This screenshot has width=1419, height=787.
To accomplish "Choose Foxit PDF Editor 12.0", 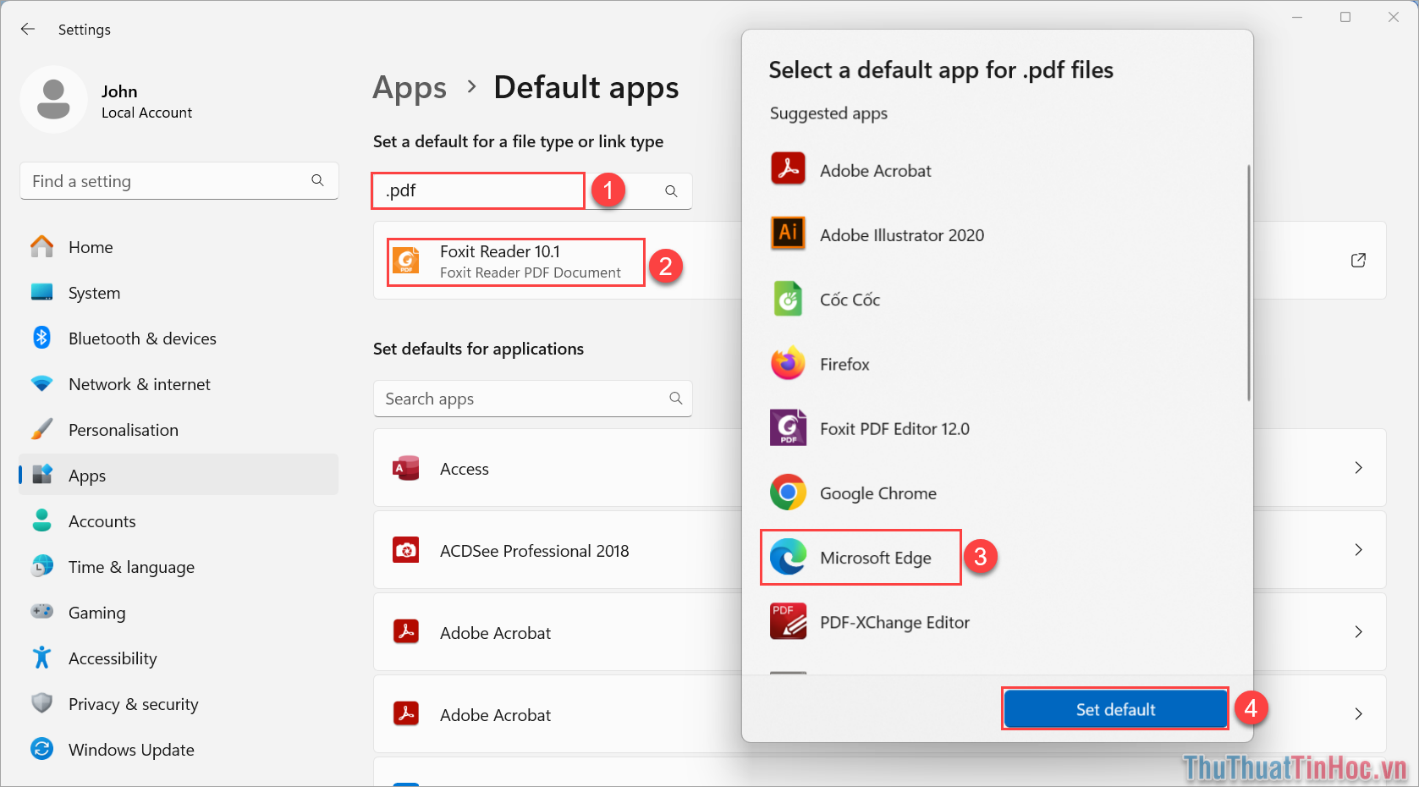I will [893, 428].
